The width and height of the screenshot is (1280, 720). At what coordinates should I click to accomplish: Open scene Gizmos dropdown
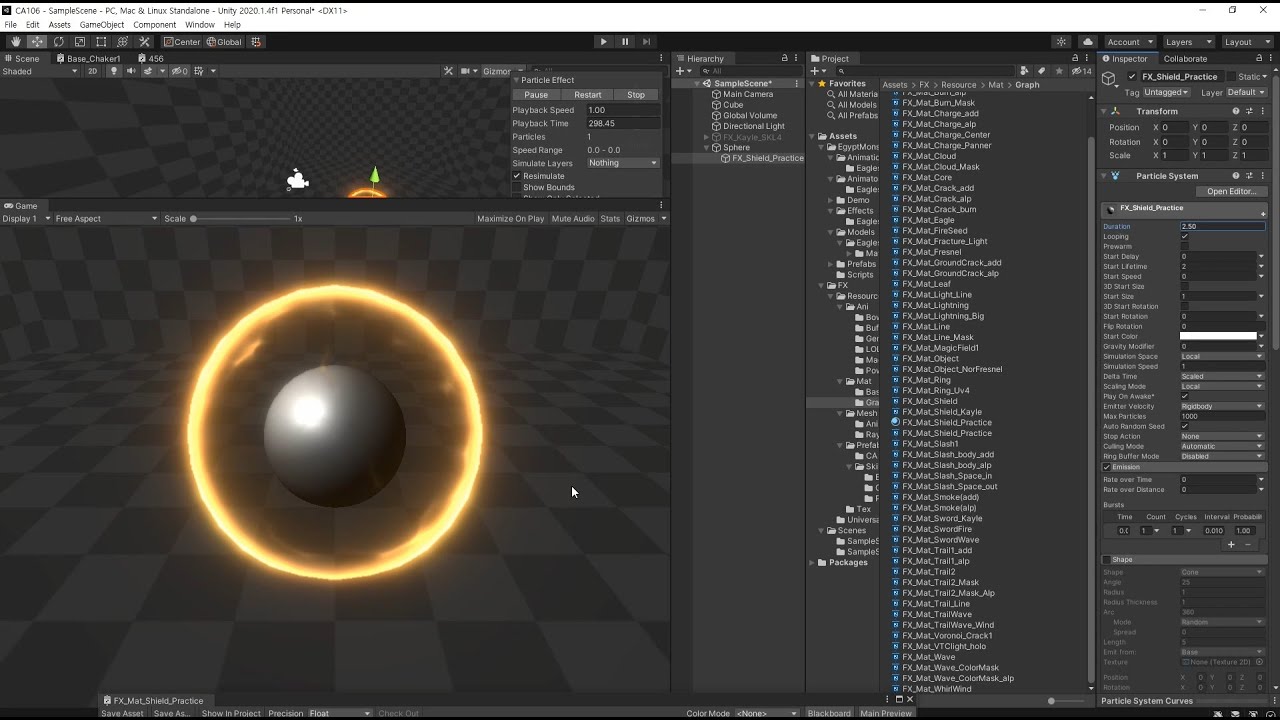pos(497,72)
